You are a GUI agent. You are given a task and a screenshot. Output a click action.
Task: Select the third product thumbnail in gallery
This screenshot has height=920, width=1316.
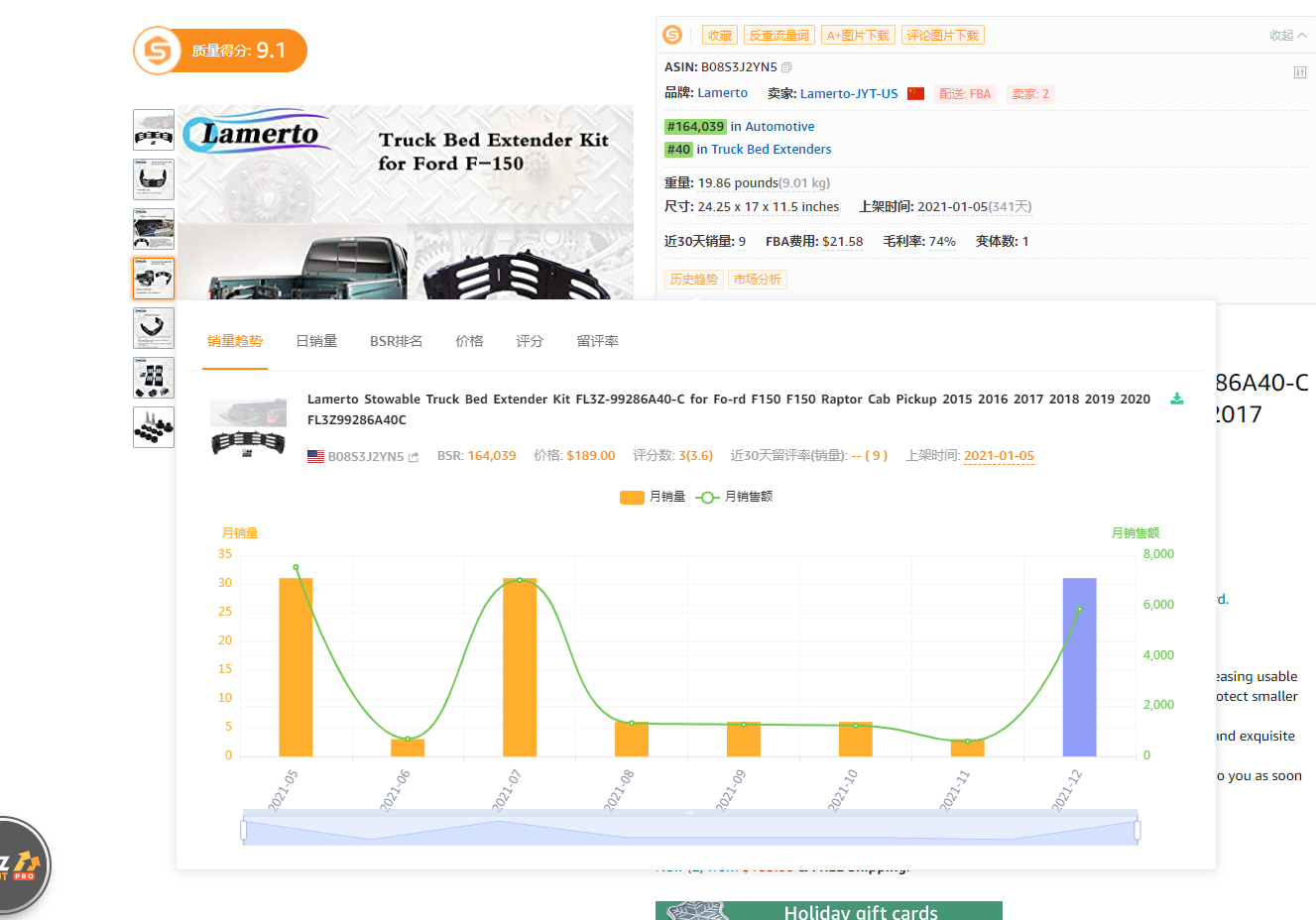coord(154,229)
